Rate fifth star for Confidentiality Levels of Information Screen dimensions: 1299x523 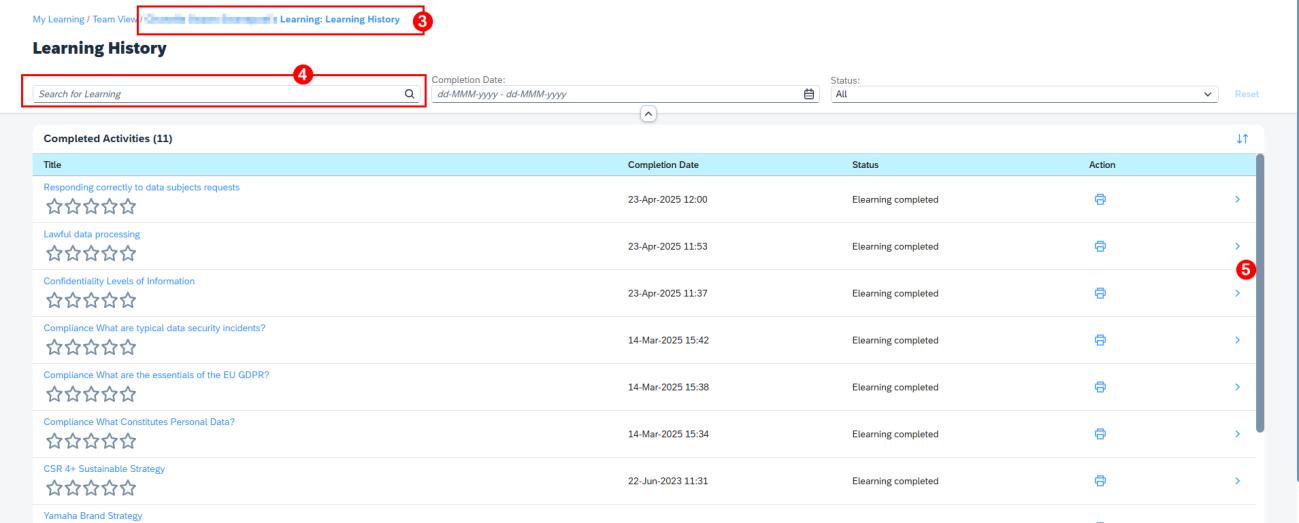click(127, 302)
